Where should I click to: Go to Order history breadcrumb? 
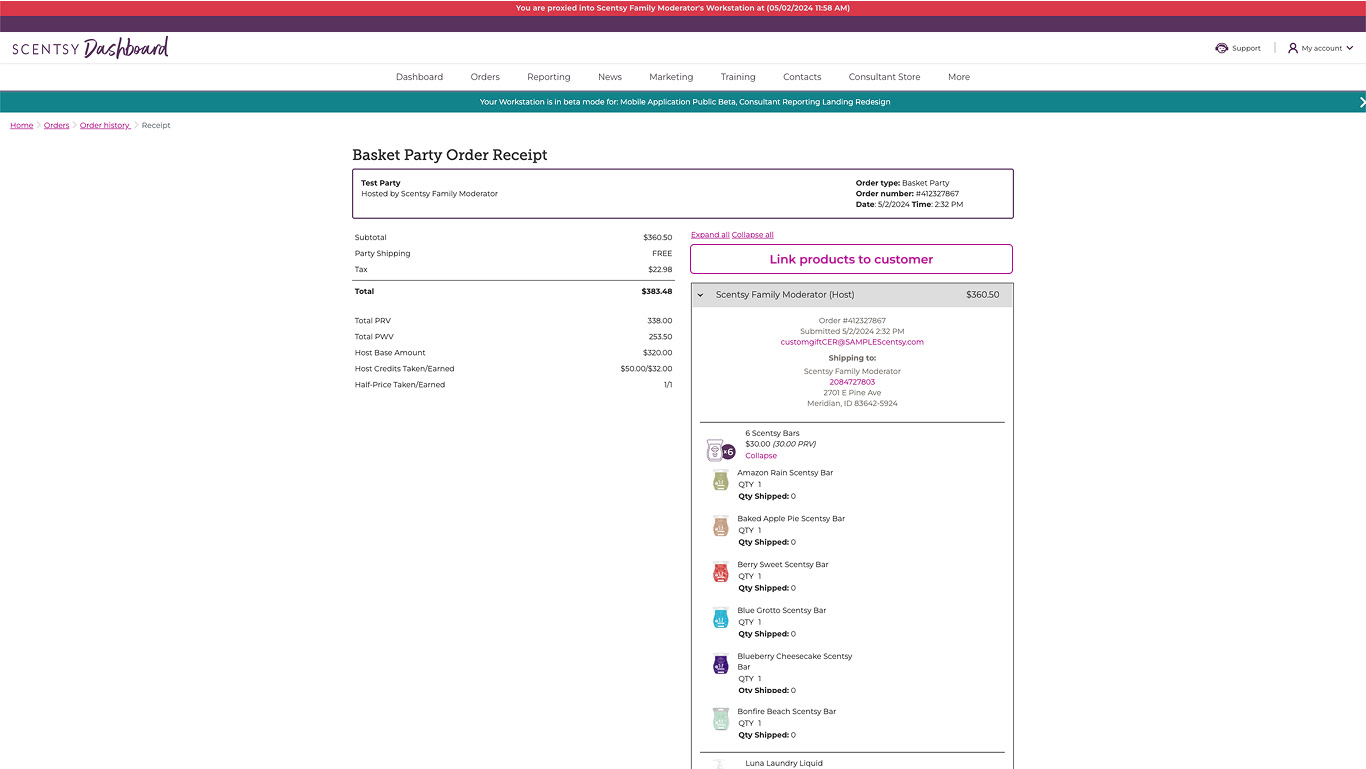pos(105,125)
